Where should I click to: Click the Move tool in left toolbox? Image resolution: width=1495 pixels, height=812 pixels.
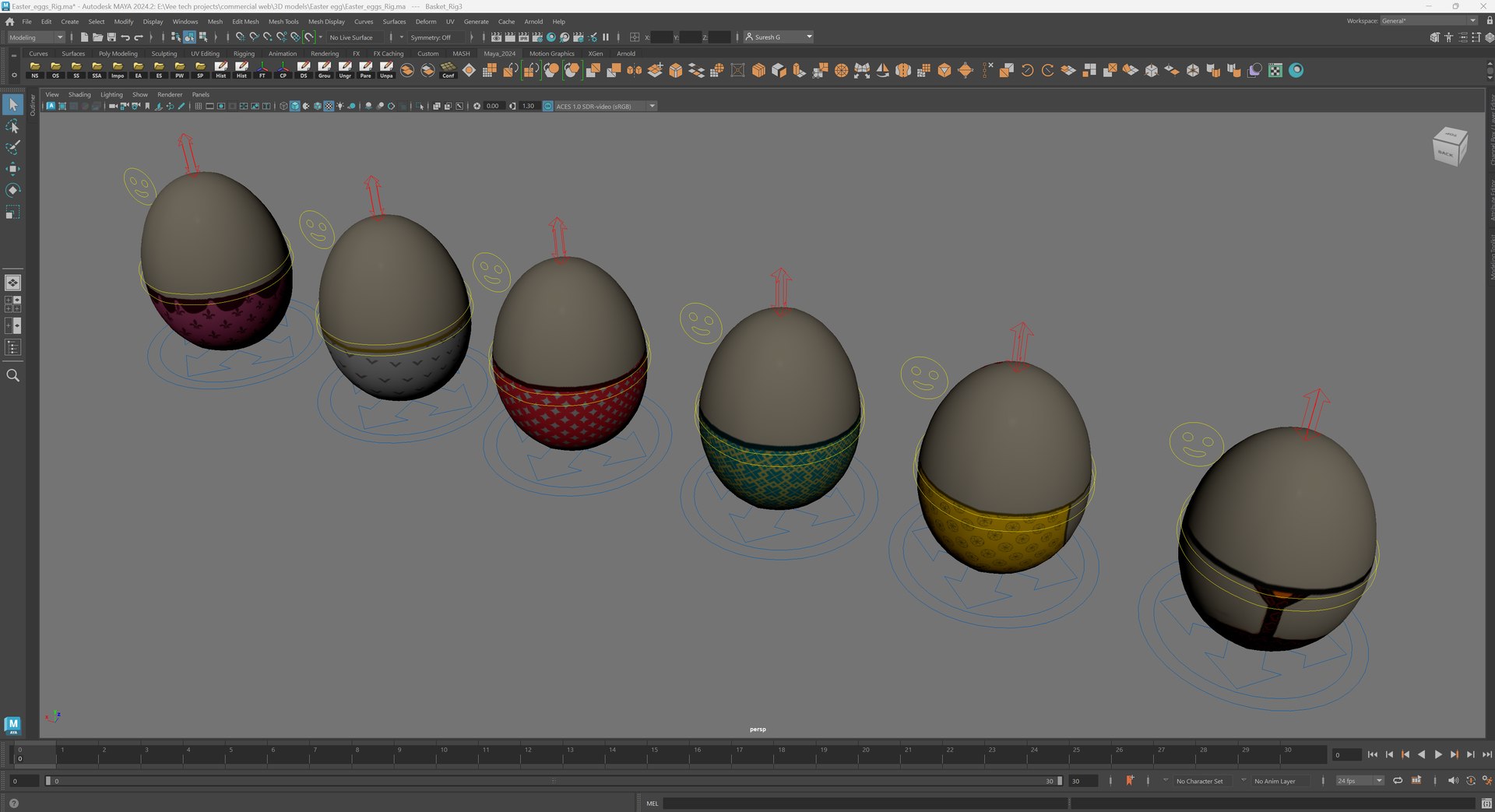pyautogui.click(x=12, y=169)
